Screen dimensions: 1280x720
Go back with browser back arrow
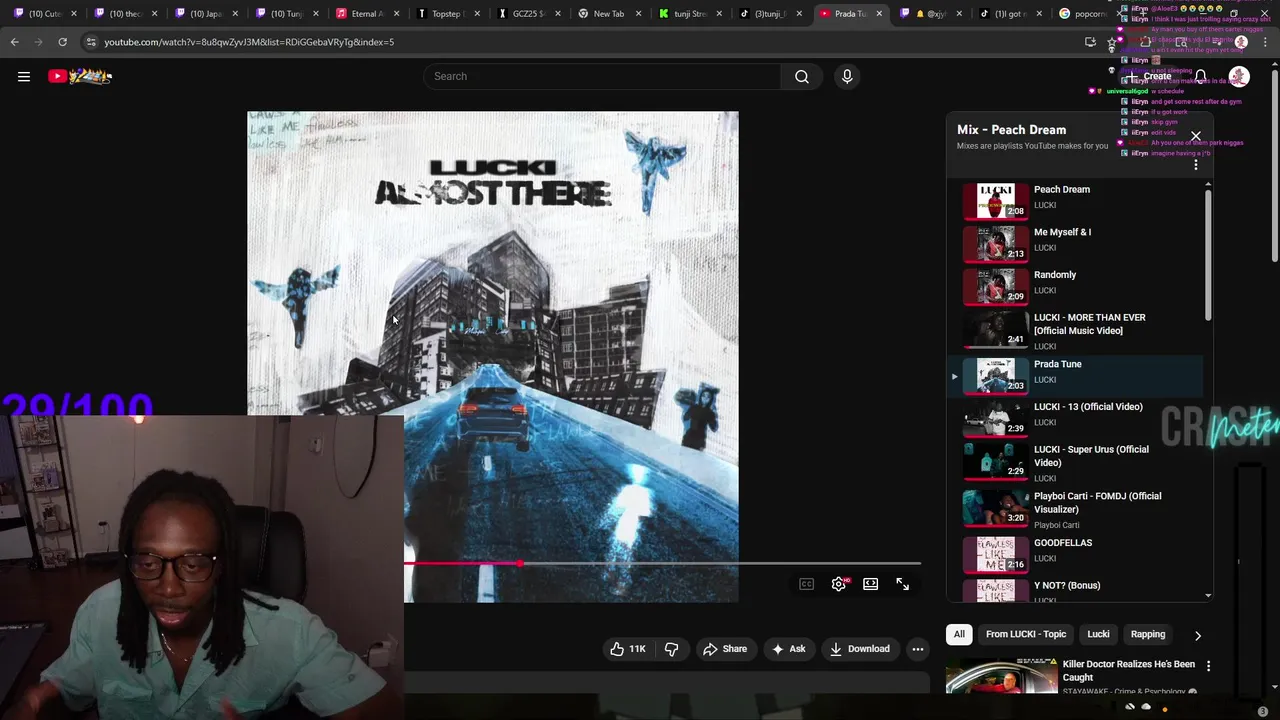tap(14, 42)
